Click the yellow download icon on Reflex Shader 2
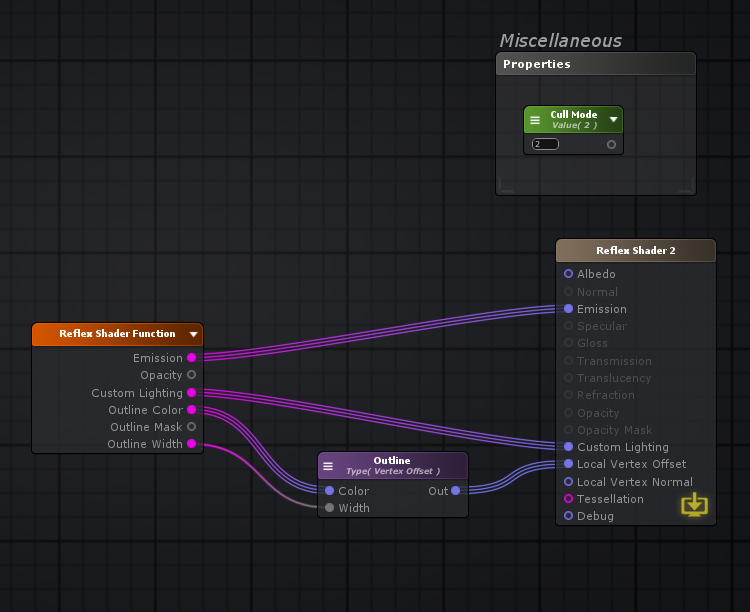This screenshot has width=750, height=612. [694, 505]
